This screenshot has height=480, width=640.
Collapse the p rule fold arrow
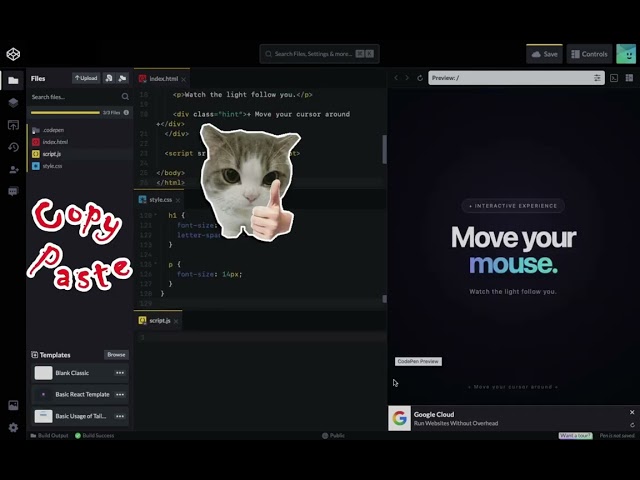tap(155, 264)
